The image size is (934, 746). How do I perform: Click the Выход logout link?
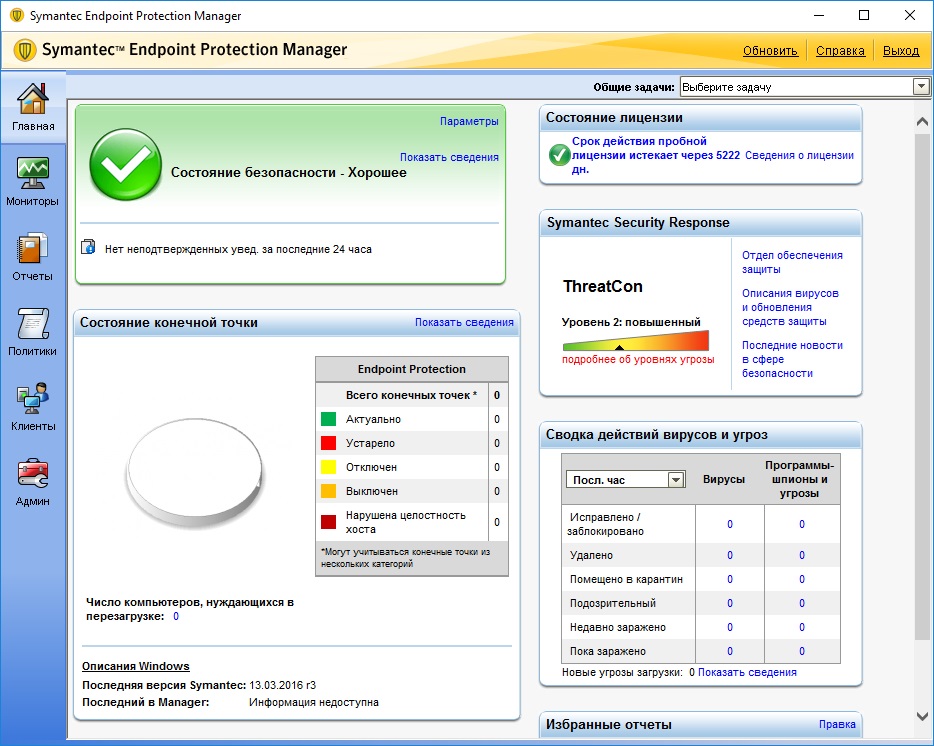(x=901, y=51)
